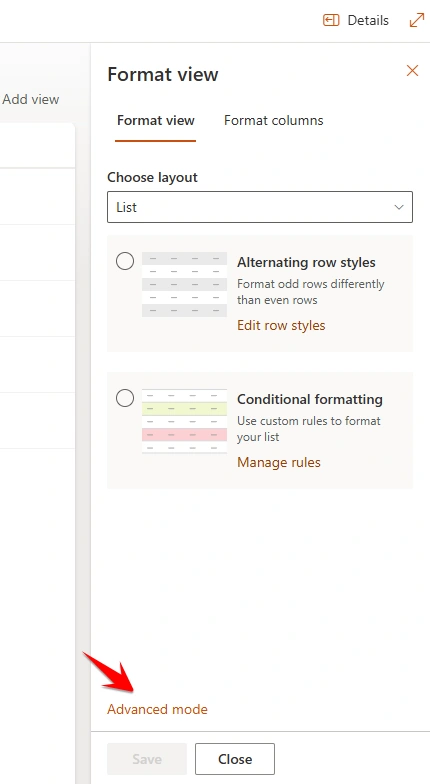Open the Choose layout dropdown
Screen dimensions: 430x784
click(260, 207)
